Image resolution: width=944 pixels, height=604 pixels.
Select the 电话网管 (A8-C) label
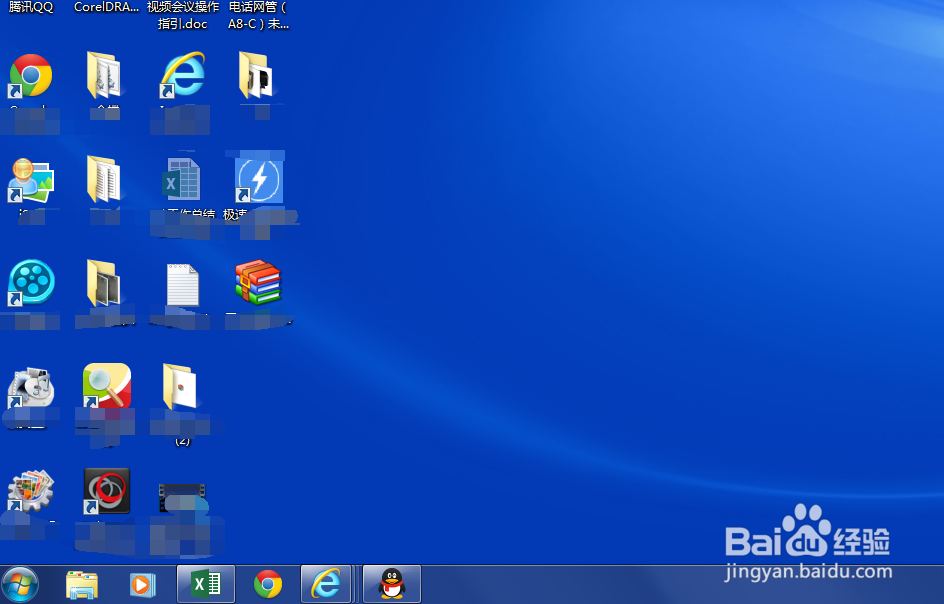point(258,15)
